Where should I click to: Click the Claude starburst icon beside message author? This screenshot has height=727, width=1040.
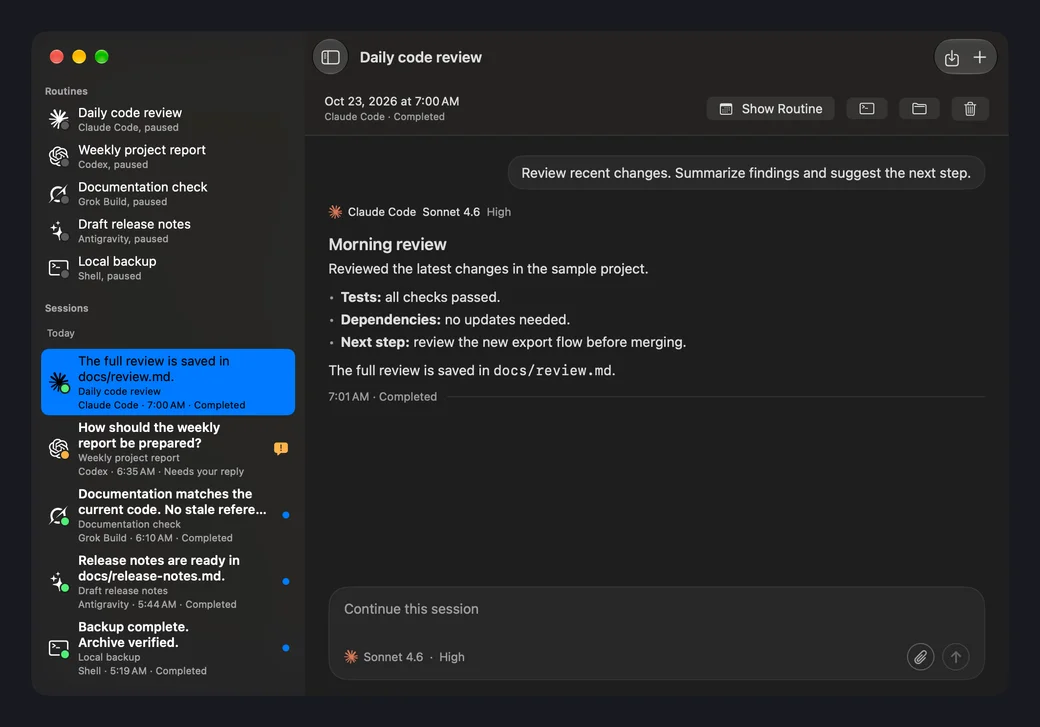point(336,212)
